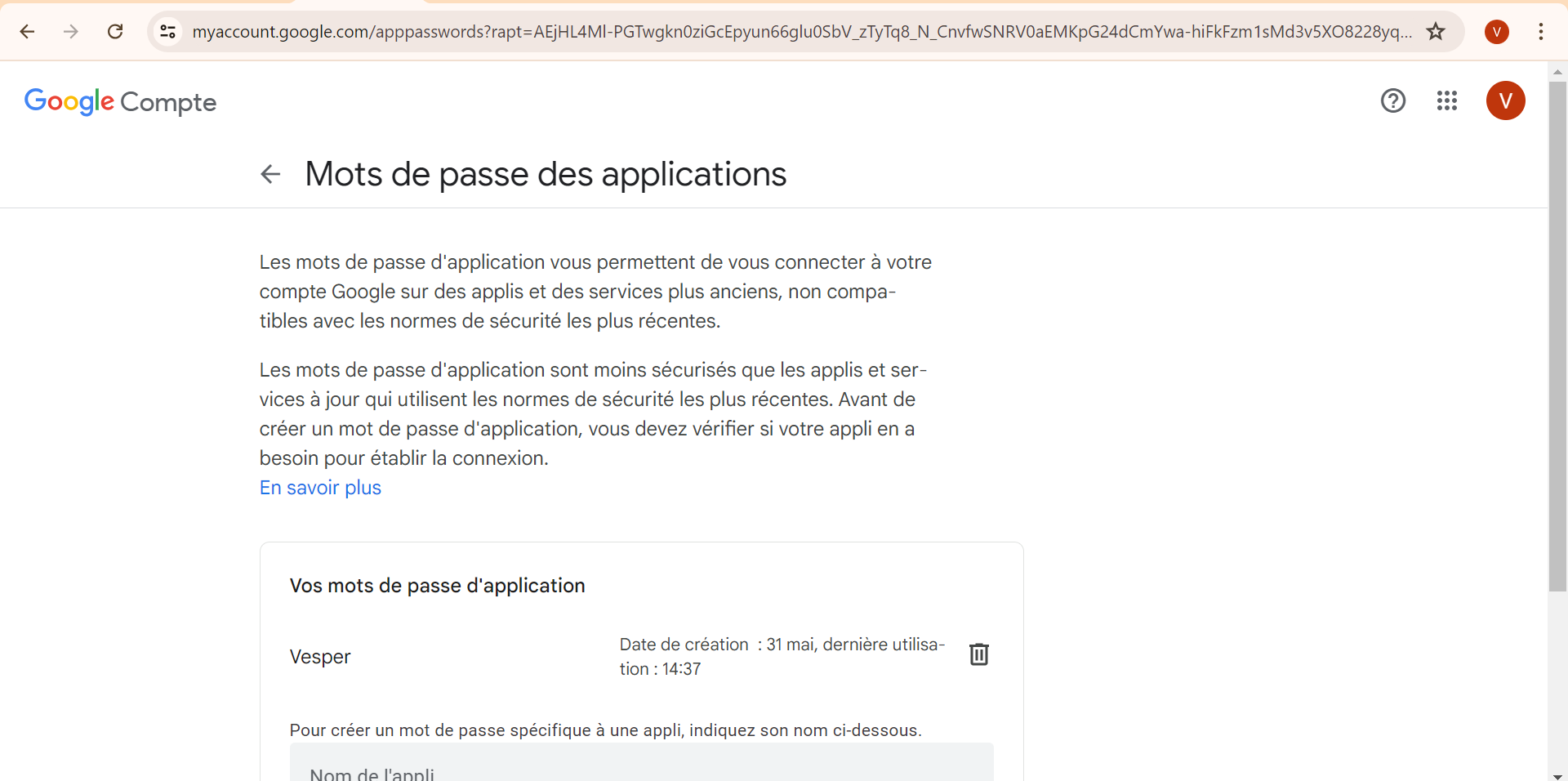Focus the "Nom de l'appli" input field
Screen dimensions: 1568x781
[641, 768]
